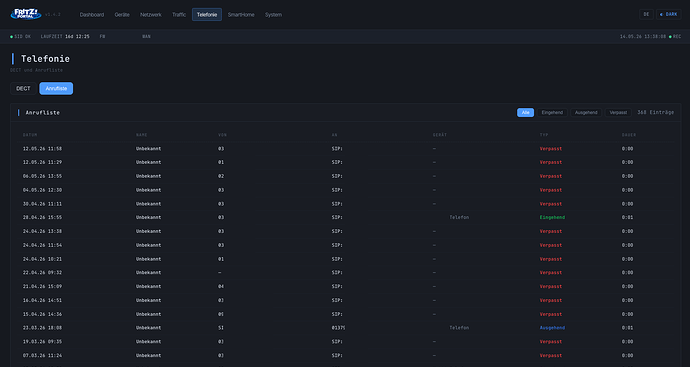Image resolution: width=690 pixels, height=367 pixels.
Task: Click the Verpasst label in 21.04.26 row
Action: tap(551, 286)
